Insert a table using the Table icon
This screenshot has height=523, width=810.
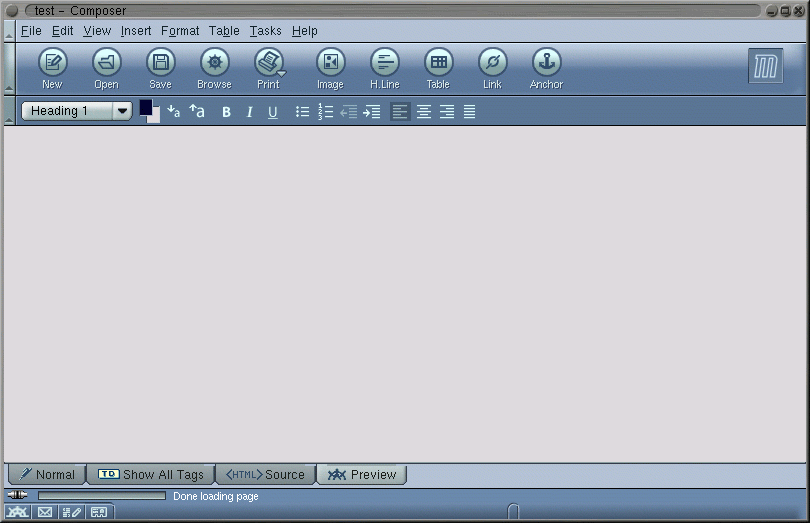tap(438, 63)
